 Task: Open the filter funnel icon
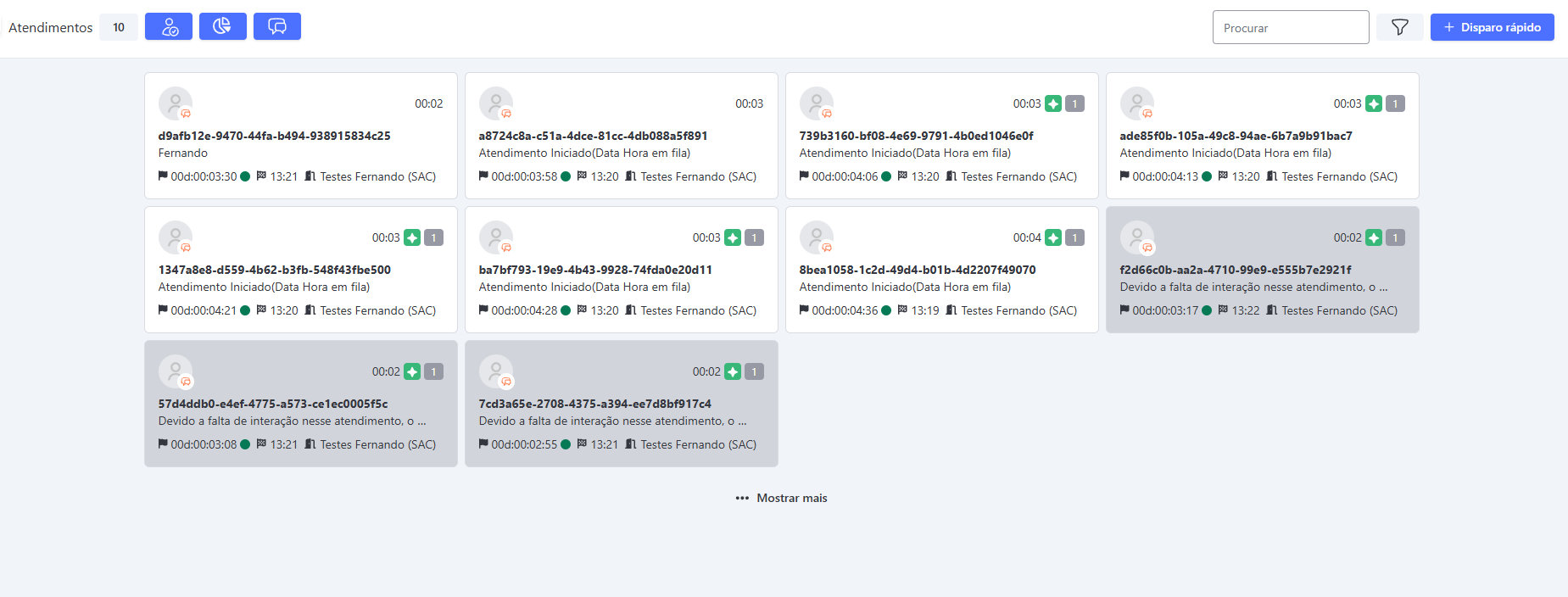point(1399,27)
